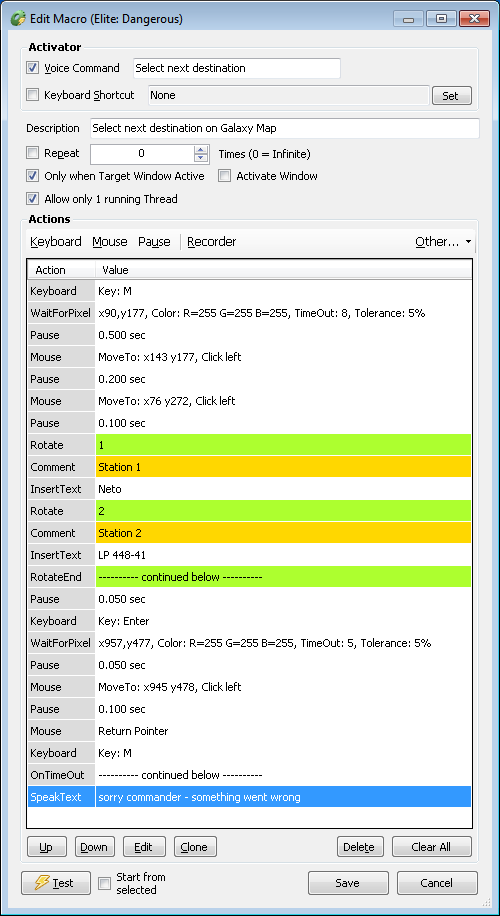Move selected action Up
The image size is (500, 916).
coord(47,846)
